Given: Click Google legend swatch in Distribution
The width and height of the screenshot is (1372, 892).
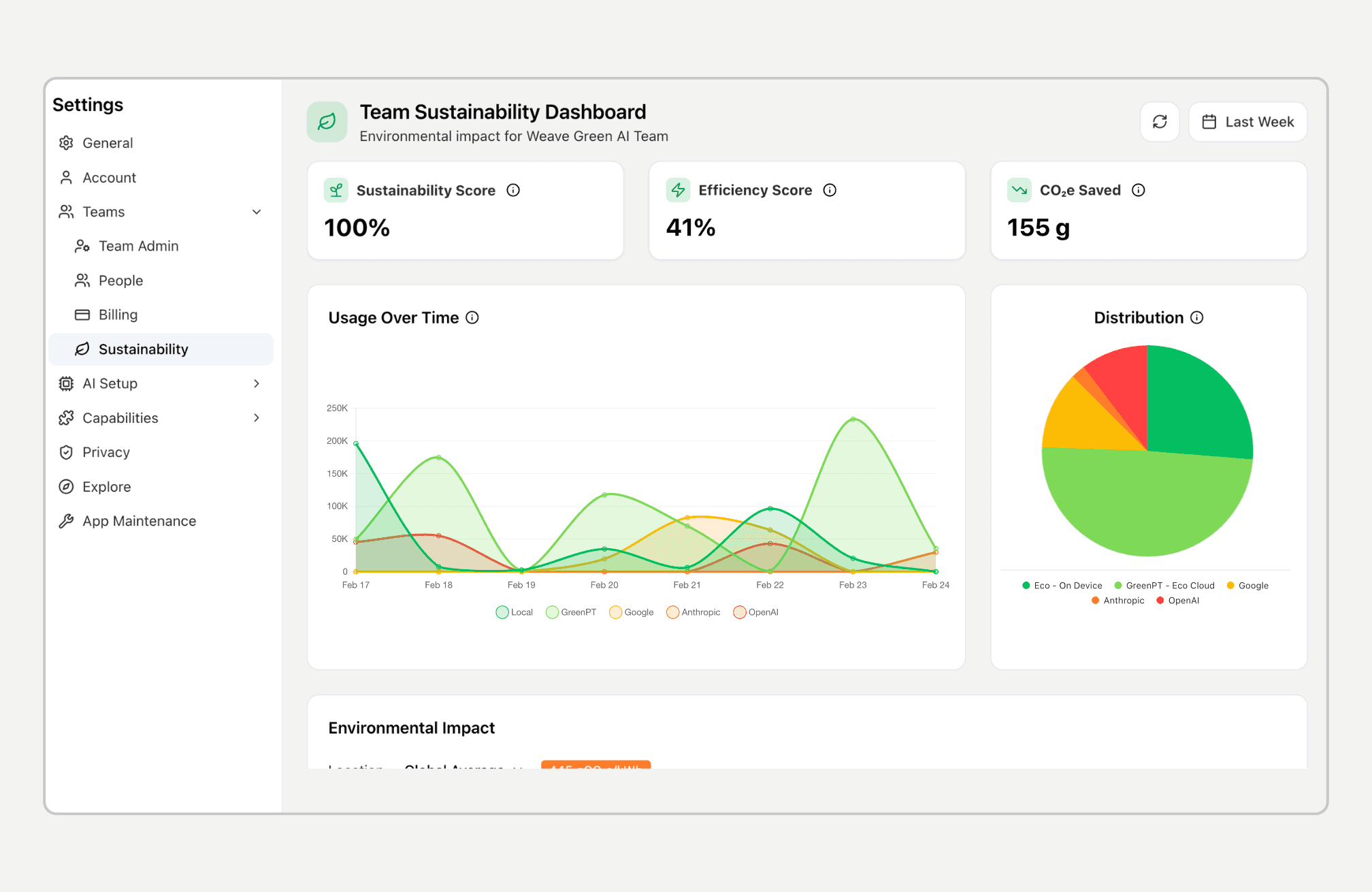Looking at the screenshot, I should [x=1230, y=586].
